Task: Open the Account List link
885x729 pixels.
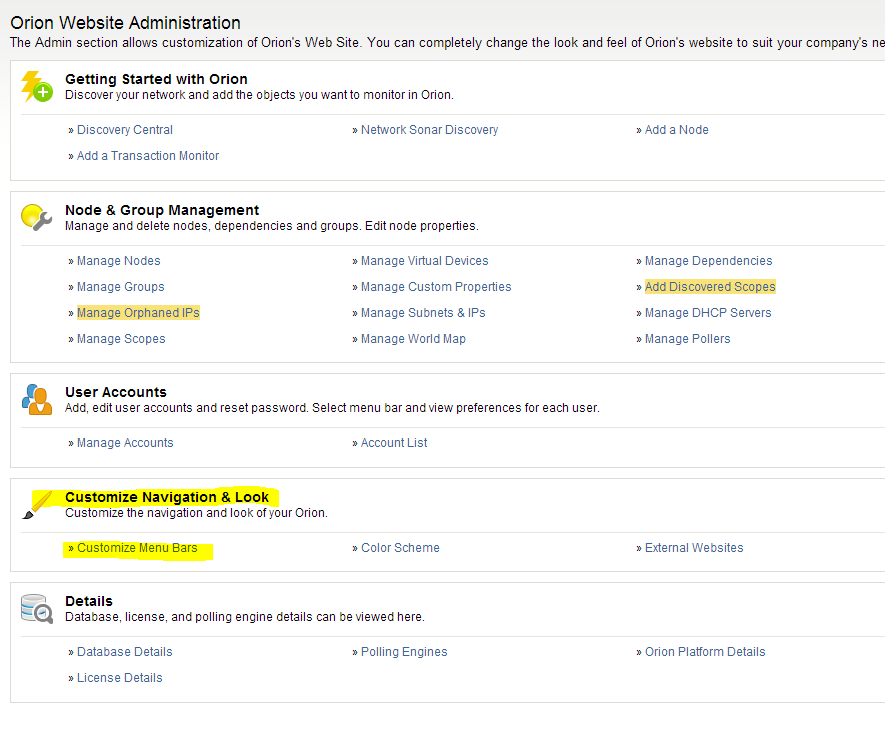Action: (394, 443)
